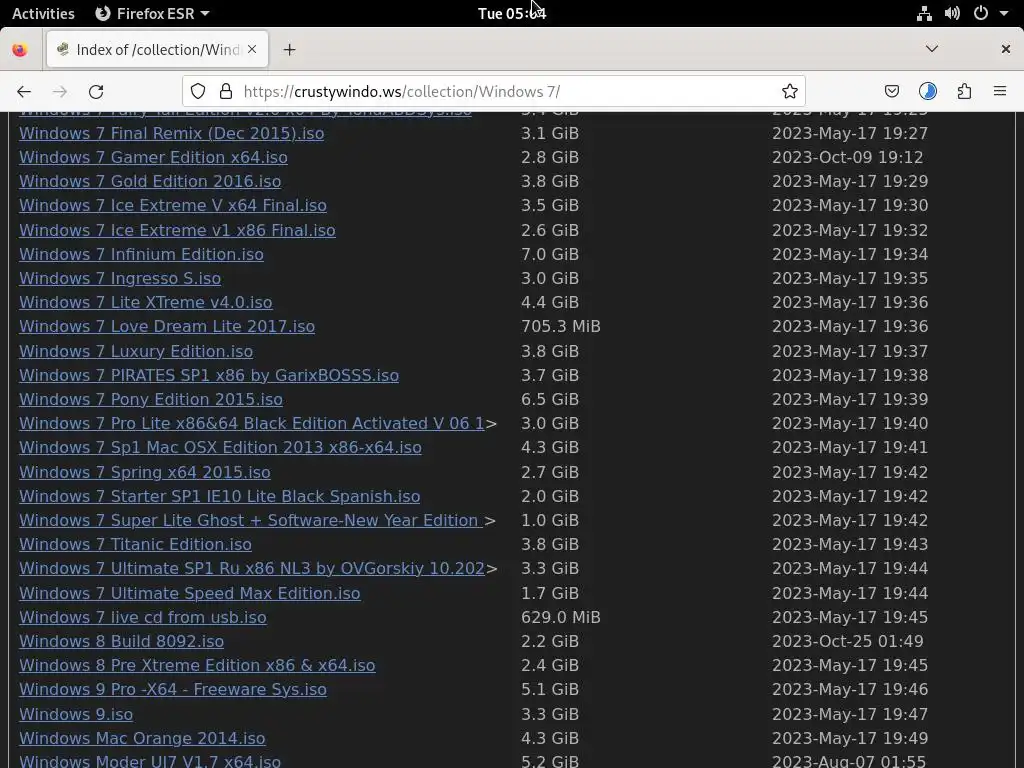Click Windows 7 Pro Lite Black Edition link
The width and height of the screenshot is (1024, 768).
251,424
